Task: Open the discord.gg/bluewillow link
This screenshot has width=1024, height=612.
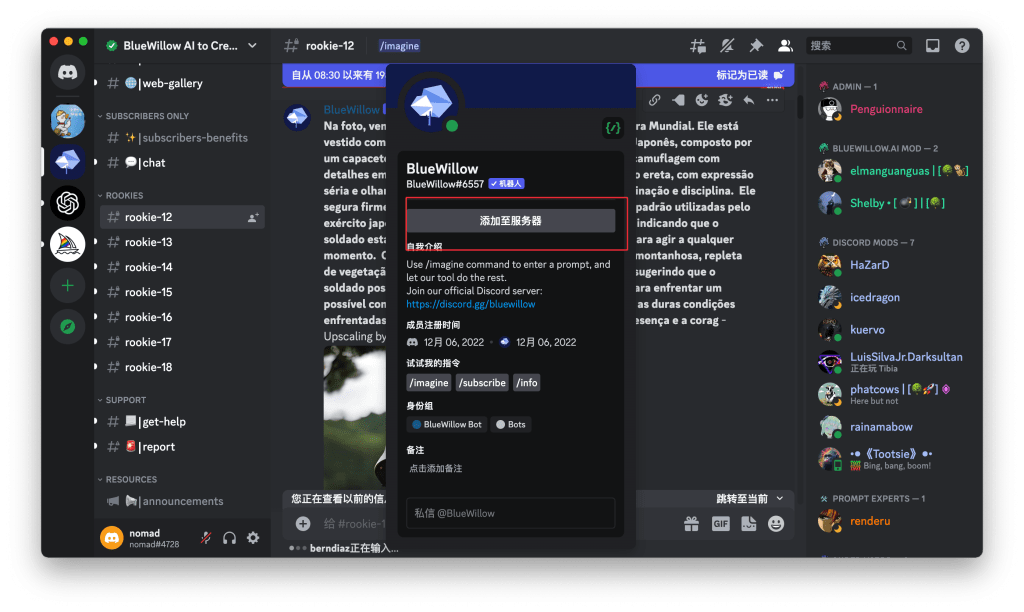Action: tap(471, 304)
